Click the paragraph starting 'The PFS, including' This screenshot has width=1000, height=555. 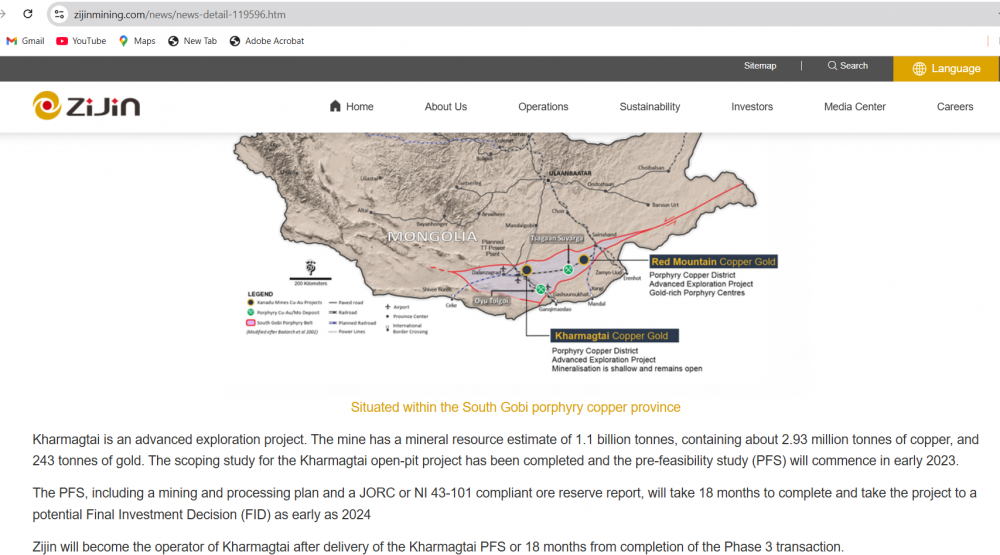click(x=504, y=503)
